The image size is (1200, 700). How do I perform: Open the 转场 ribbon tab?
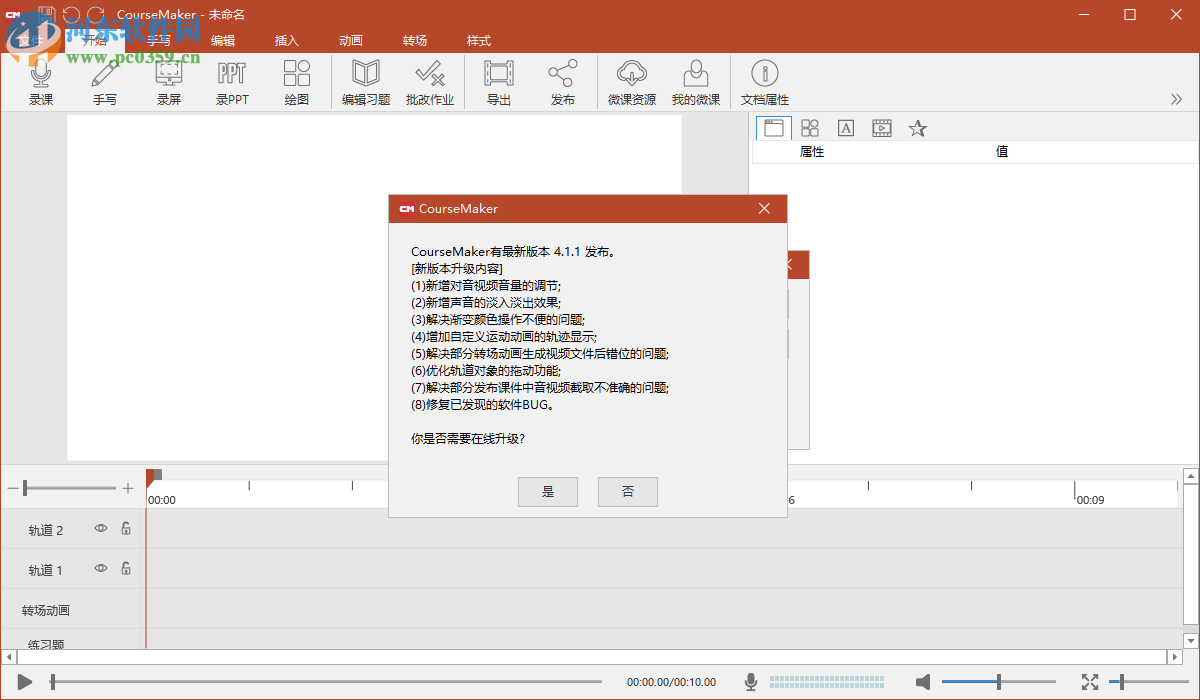415,41
